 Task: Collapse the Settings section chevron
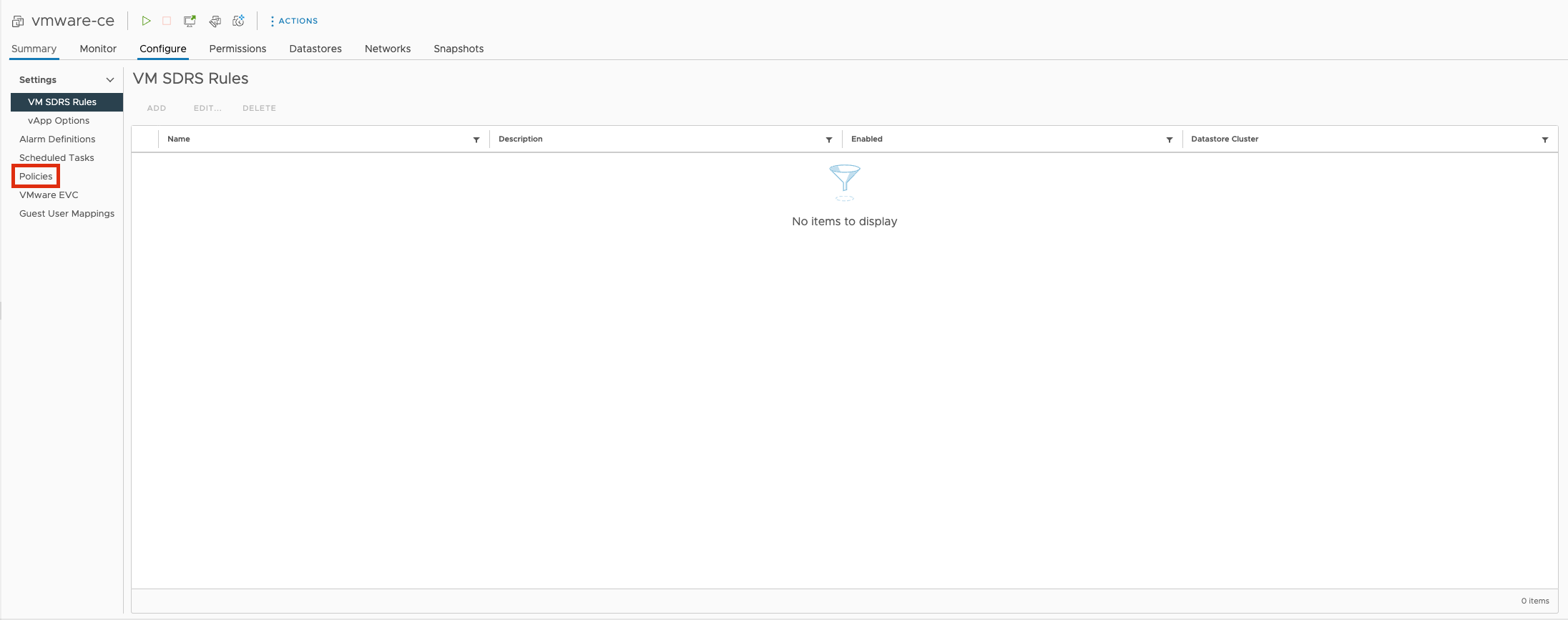(x=110, y=80)
